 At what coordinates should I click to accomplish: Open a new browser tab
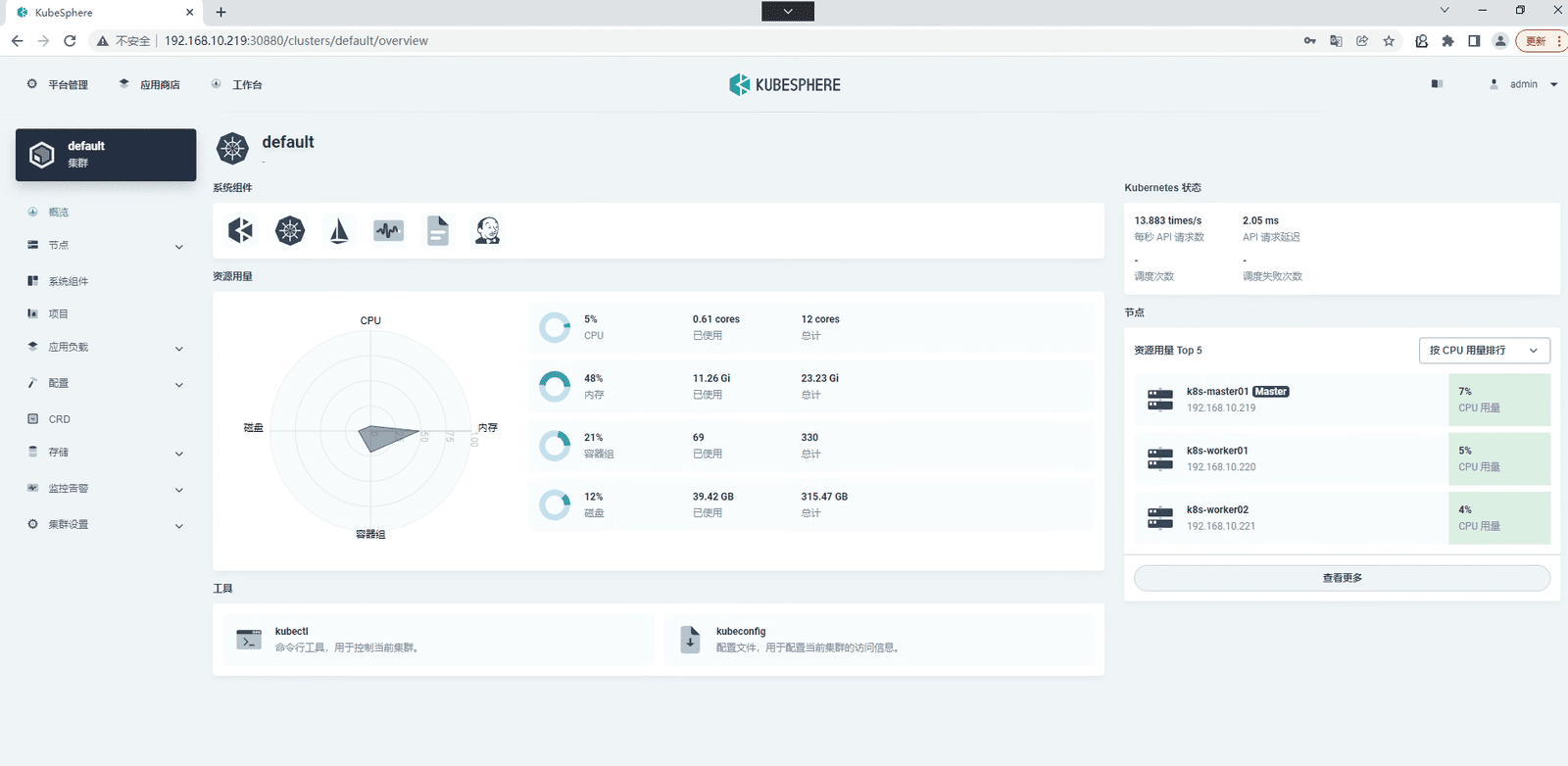[x=221, y=12]
